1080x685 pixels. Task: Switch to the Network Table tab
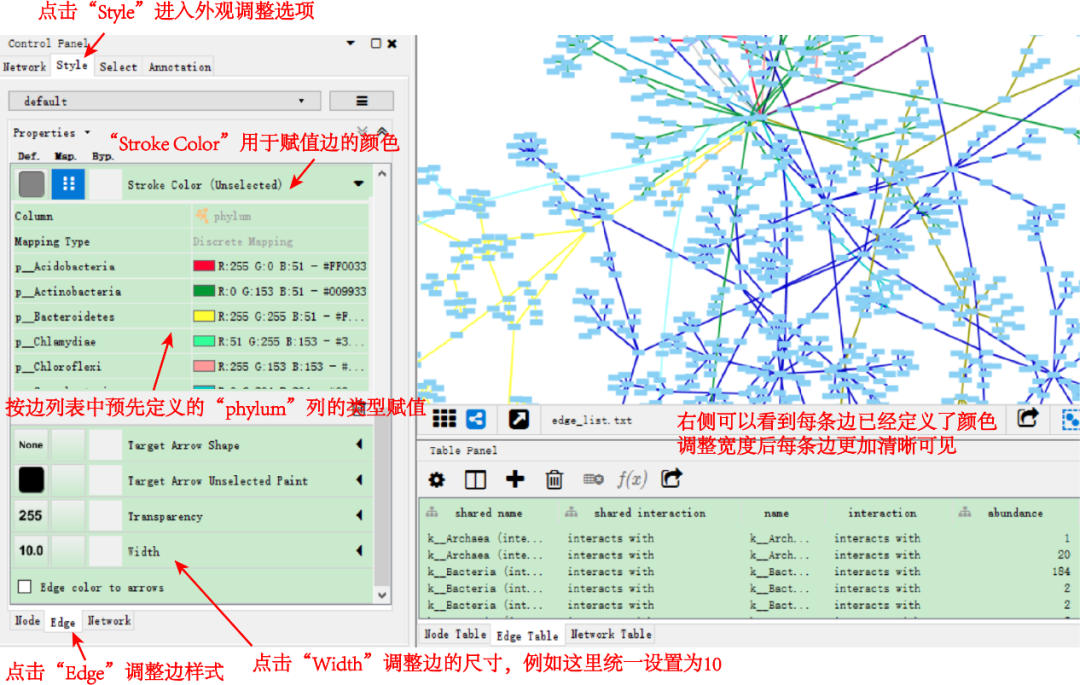click(611, 634)
